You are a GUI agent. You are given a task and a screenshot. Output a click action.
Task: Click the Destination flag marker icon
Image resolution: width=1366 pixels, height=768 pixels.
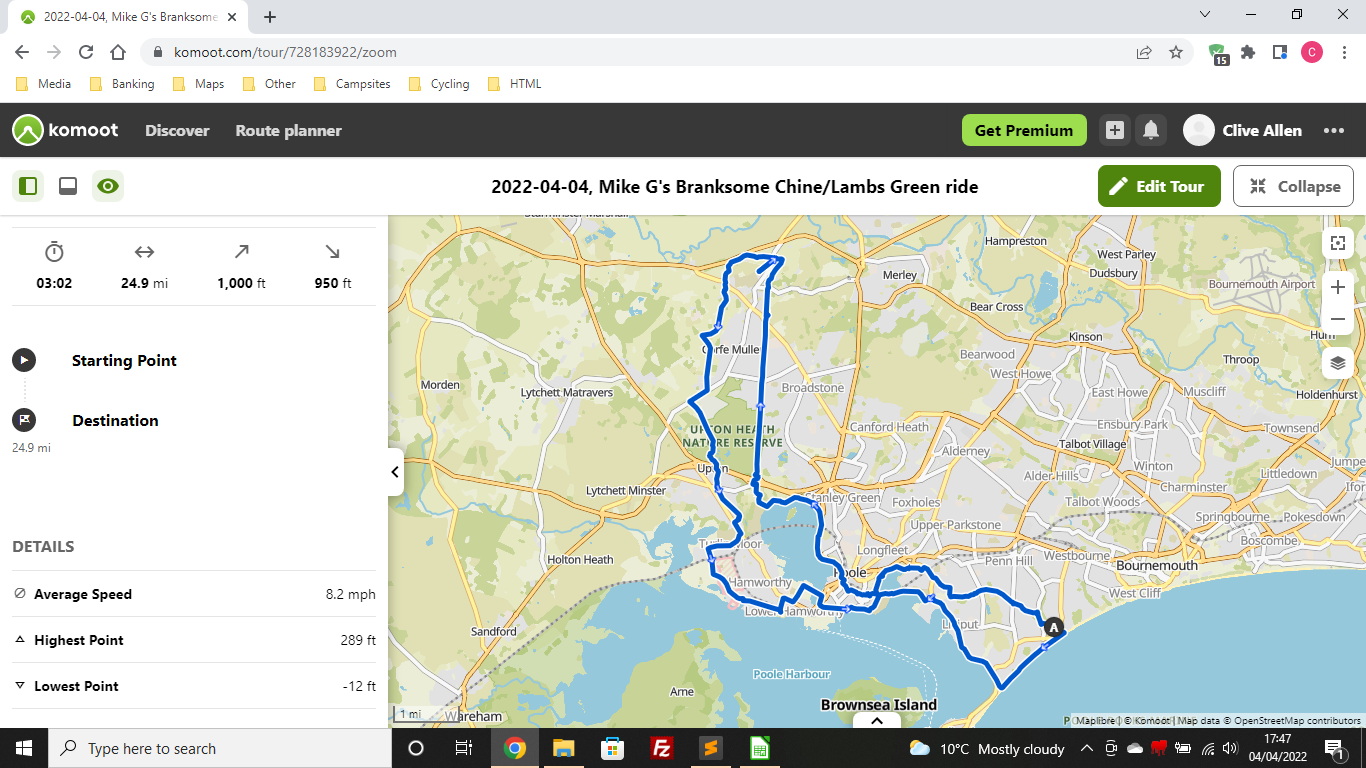[x=24, y=420]
